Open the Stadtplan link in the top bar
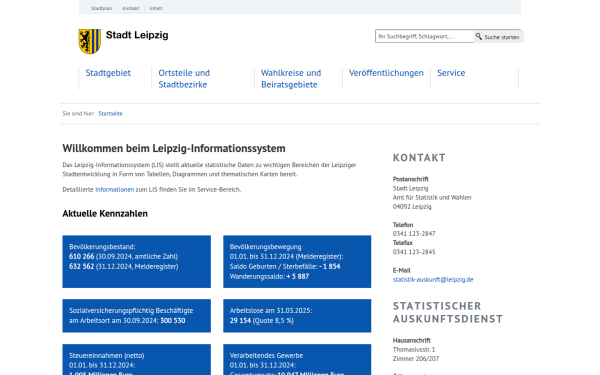Viewport: 600px width, 375px height. point(101,8)
